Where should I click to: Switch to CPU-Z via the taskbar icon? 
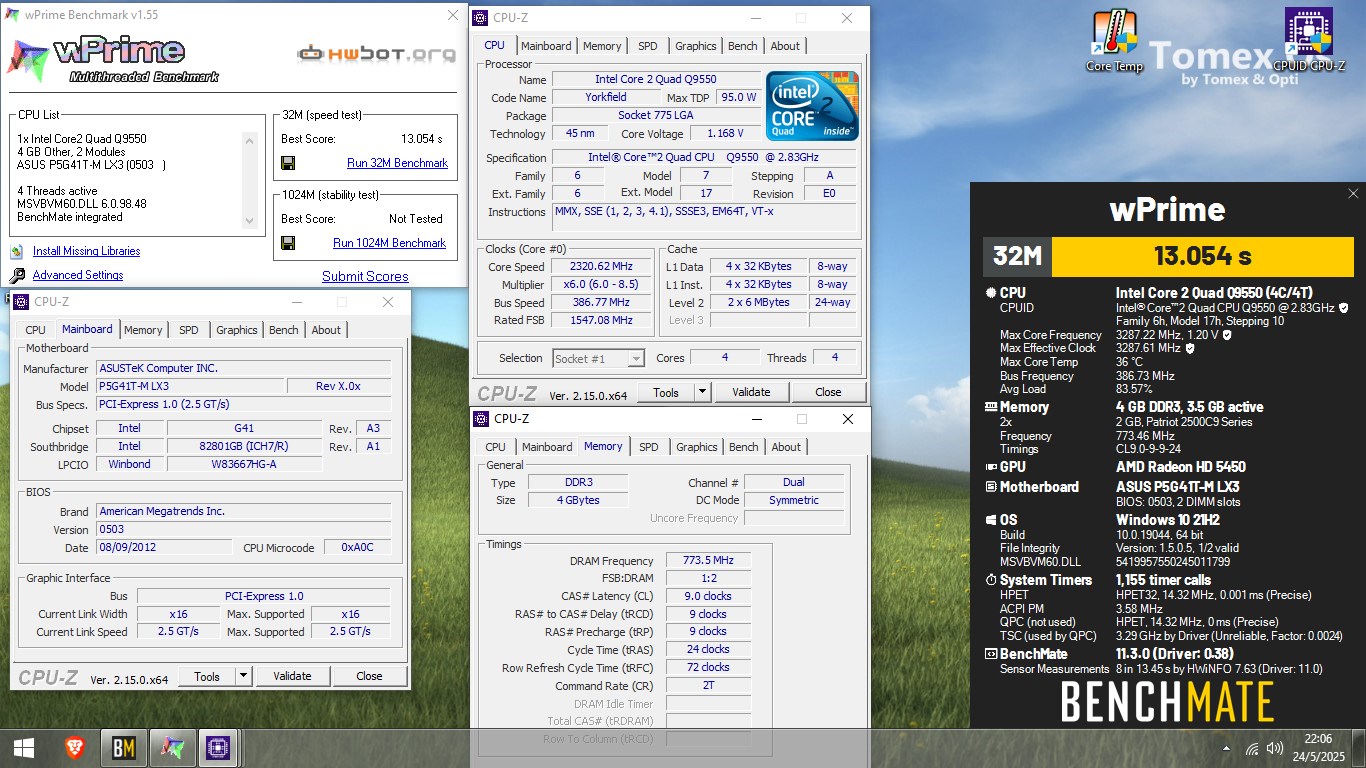point(217,747)
